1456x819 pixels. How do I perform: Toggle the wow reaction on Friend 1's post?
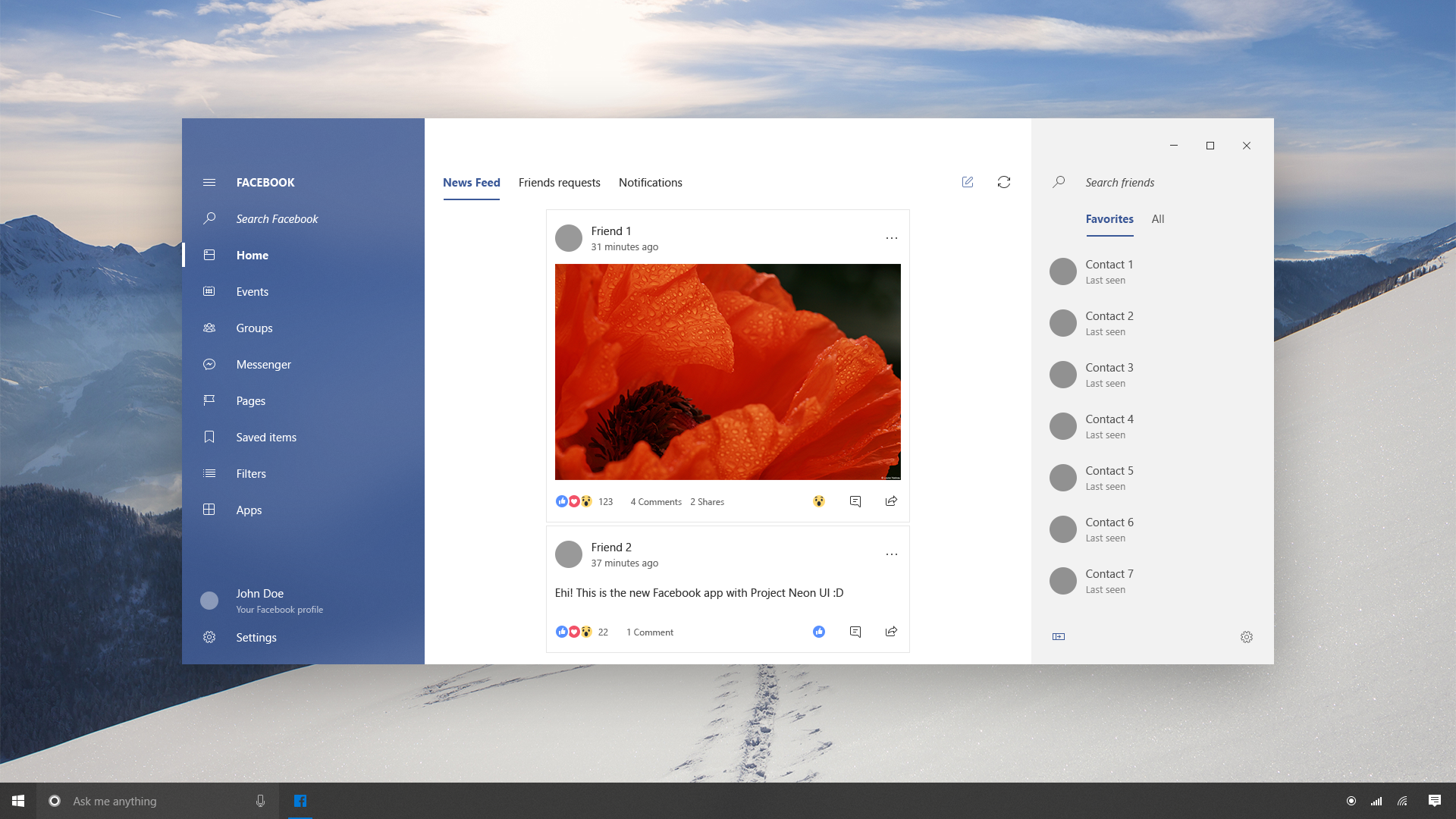[819, 501]
